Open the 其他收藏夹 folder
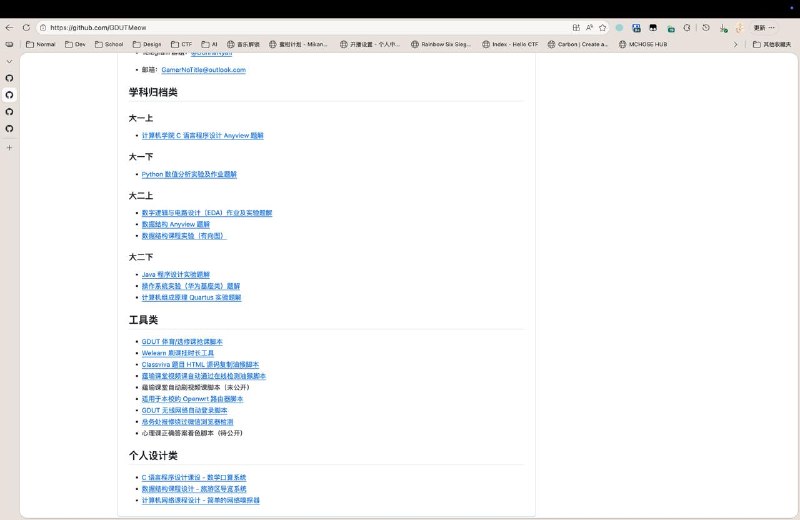 point(772,44)
